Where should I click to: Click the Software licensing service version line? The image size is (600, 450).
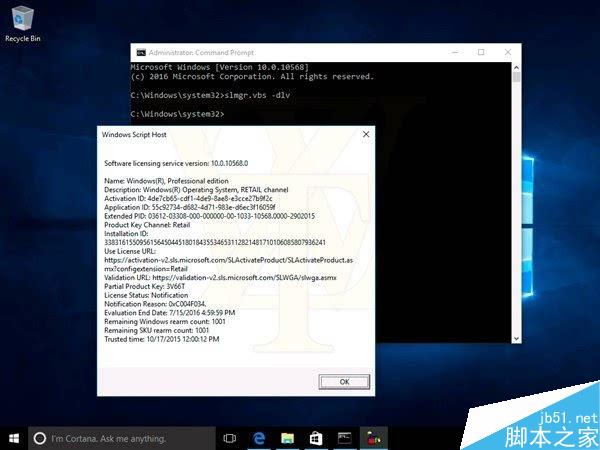point(176,163)
